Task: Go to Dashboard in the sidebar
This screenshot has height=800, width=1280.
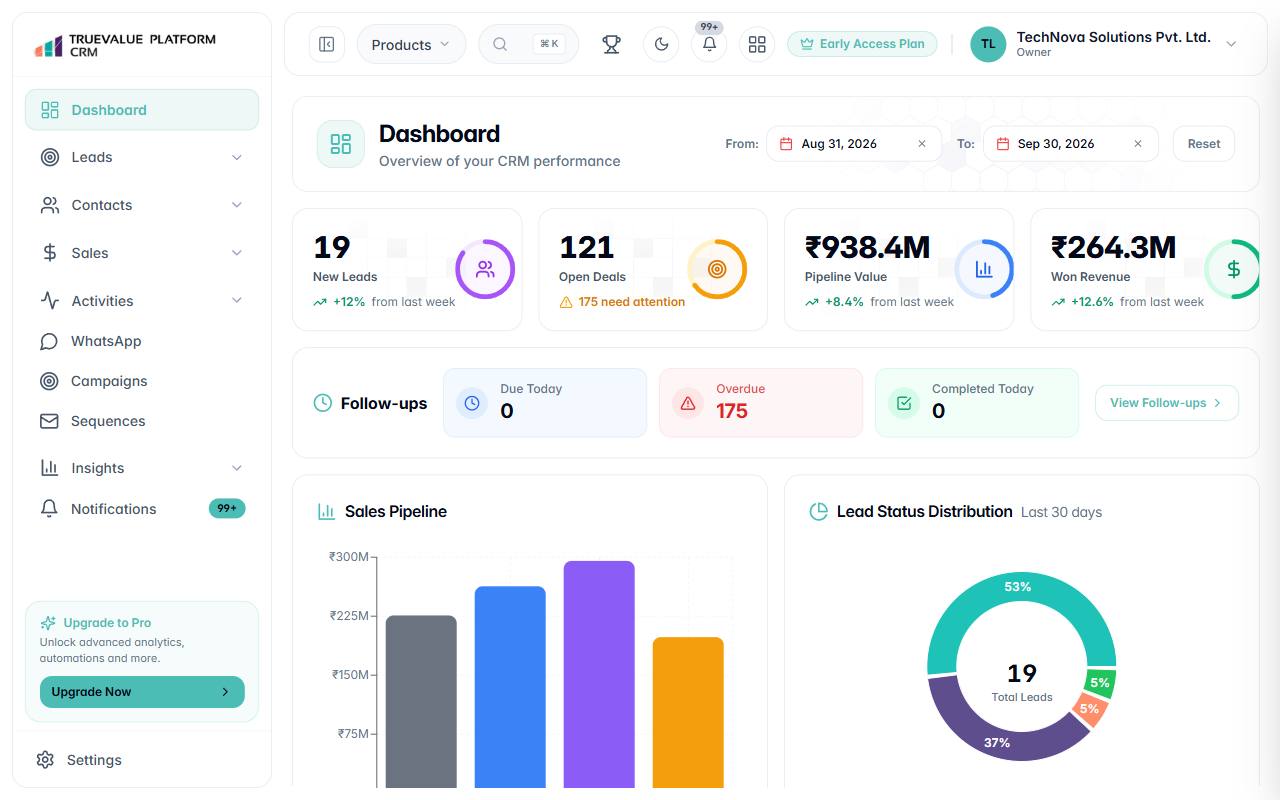Action: pos(142,110)
